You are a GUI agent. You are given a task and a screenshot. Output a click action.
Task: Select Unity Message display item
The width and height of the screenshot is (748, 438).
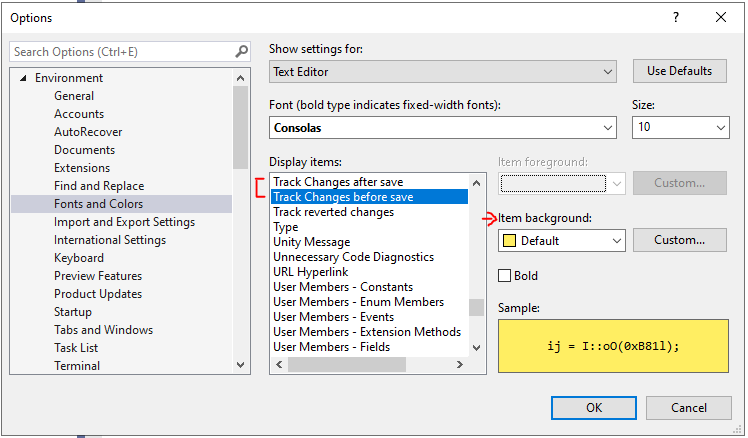(x=312, y=242)
